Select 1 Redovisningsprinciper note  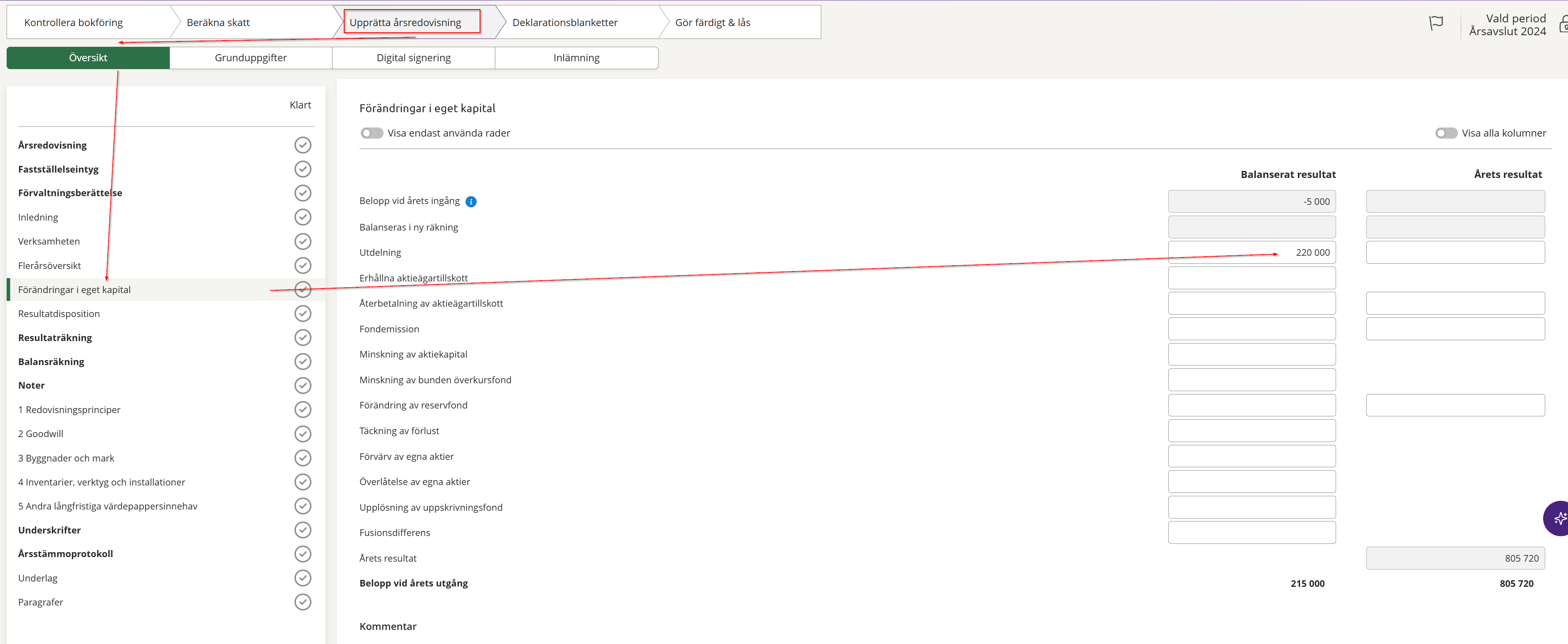coord(70,409)
